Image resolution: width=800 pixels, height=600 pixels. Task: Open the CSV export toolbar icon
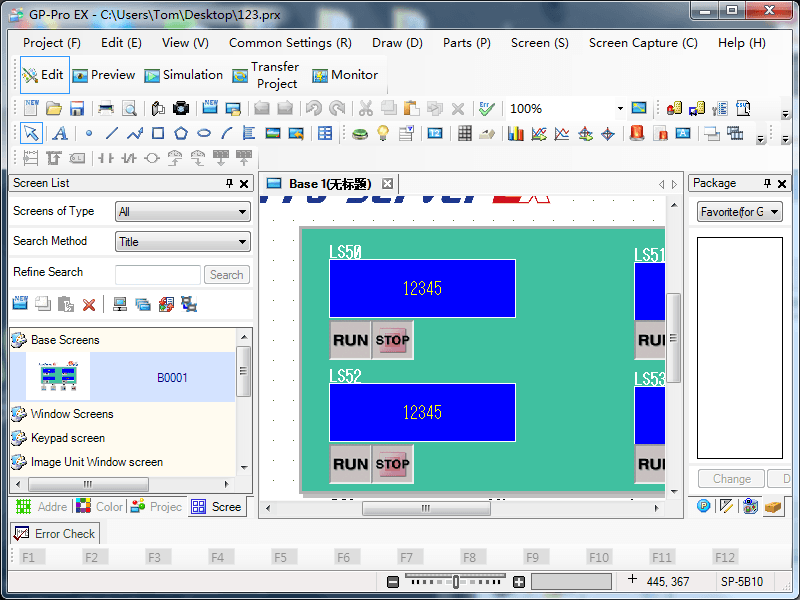(743, 108)
